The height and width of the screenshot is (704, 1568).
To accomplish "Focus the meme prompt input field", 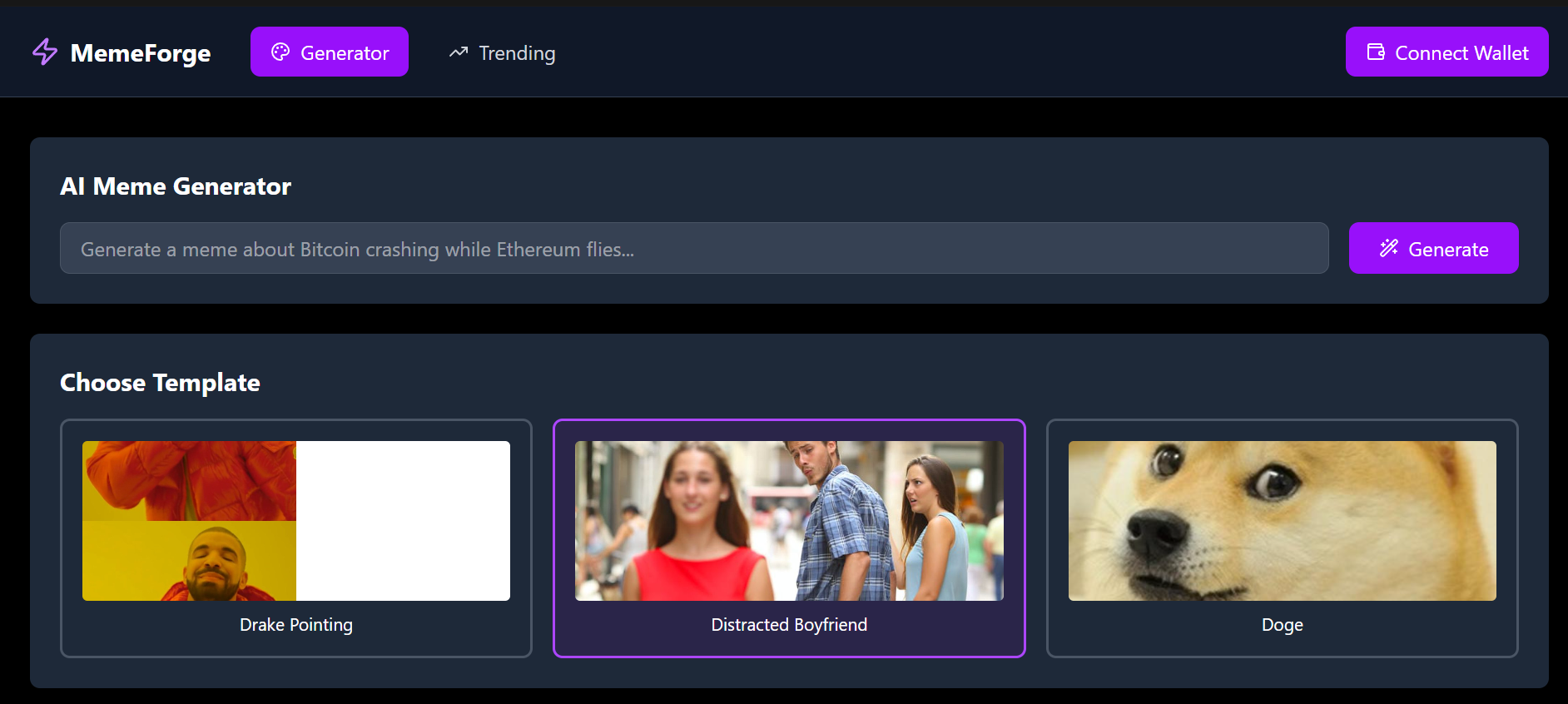I will click(x=694, y=248).
